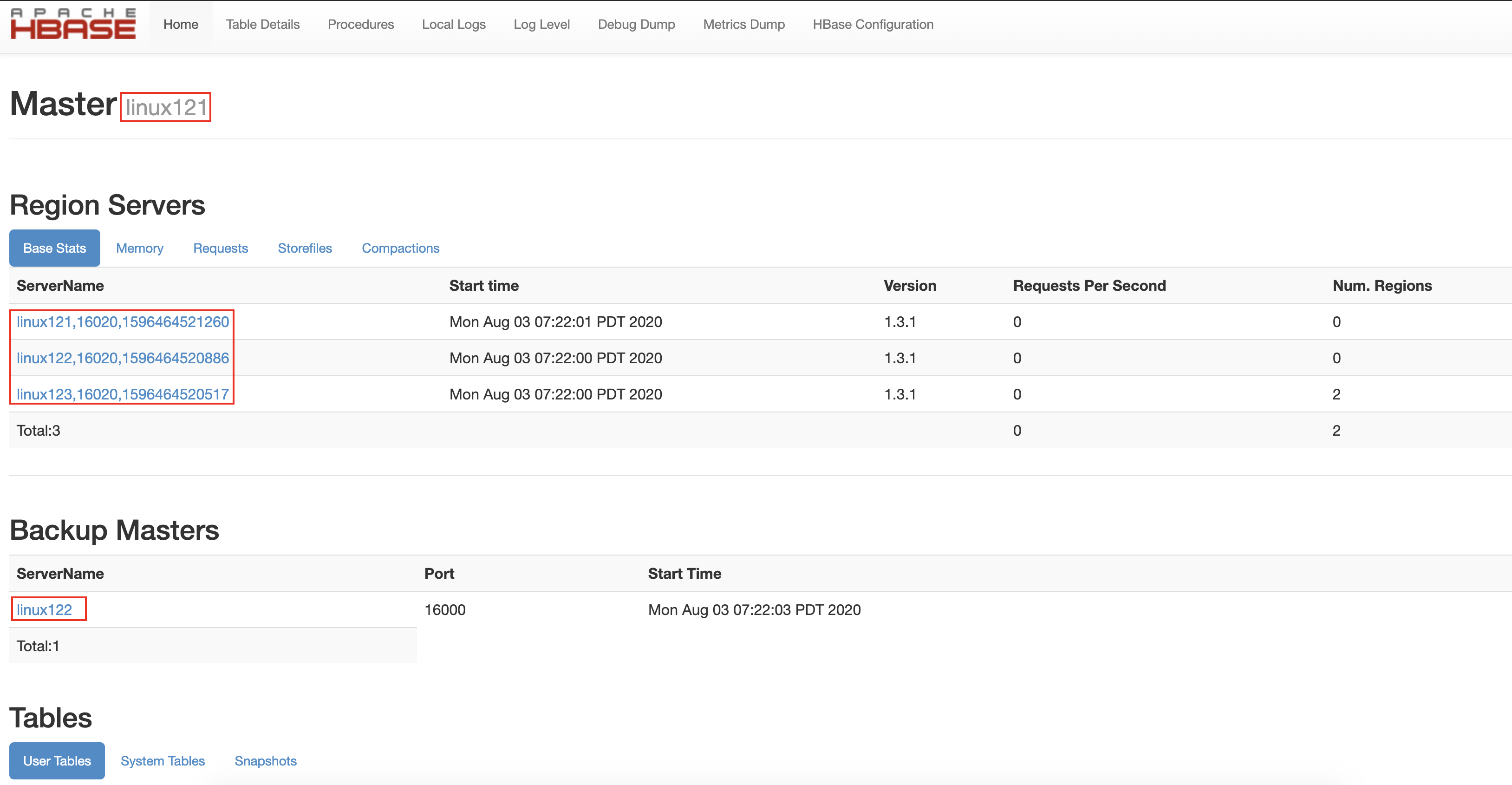Click the Total:3 cell in Region Servers
The image size is (1512, 785).
[x=38, y=431]
